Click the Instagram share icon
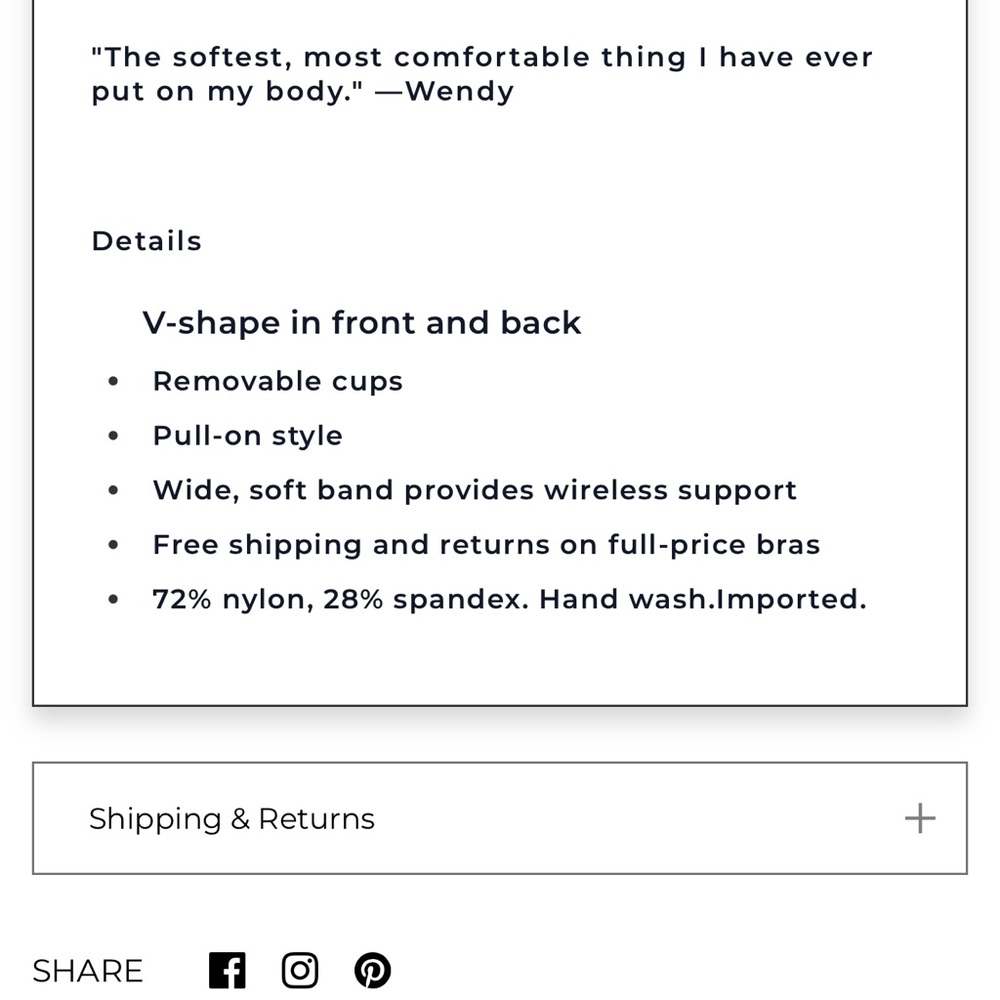 (300, 970)
